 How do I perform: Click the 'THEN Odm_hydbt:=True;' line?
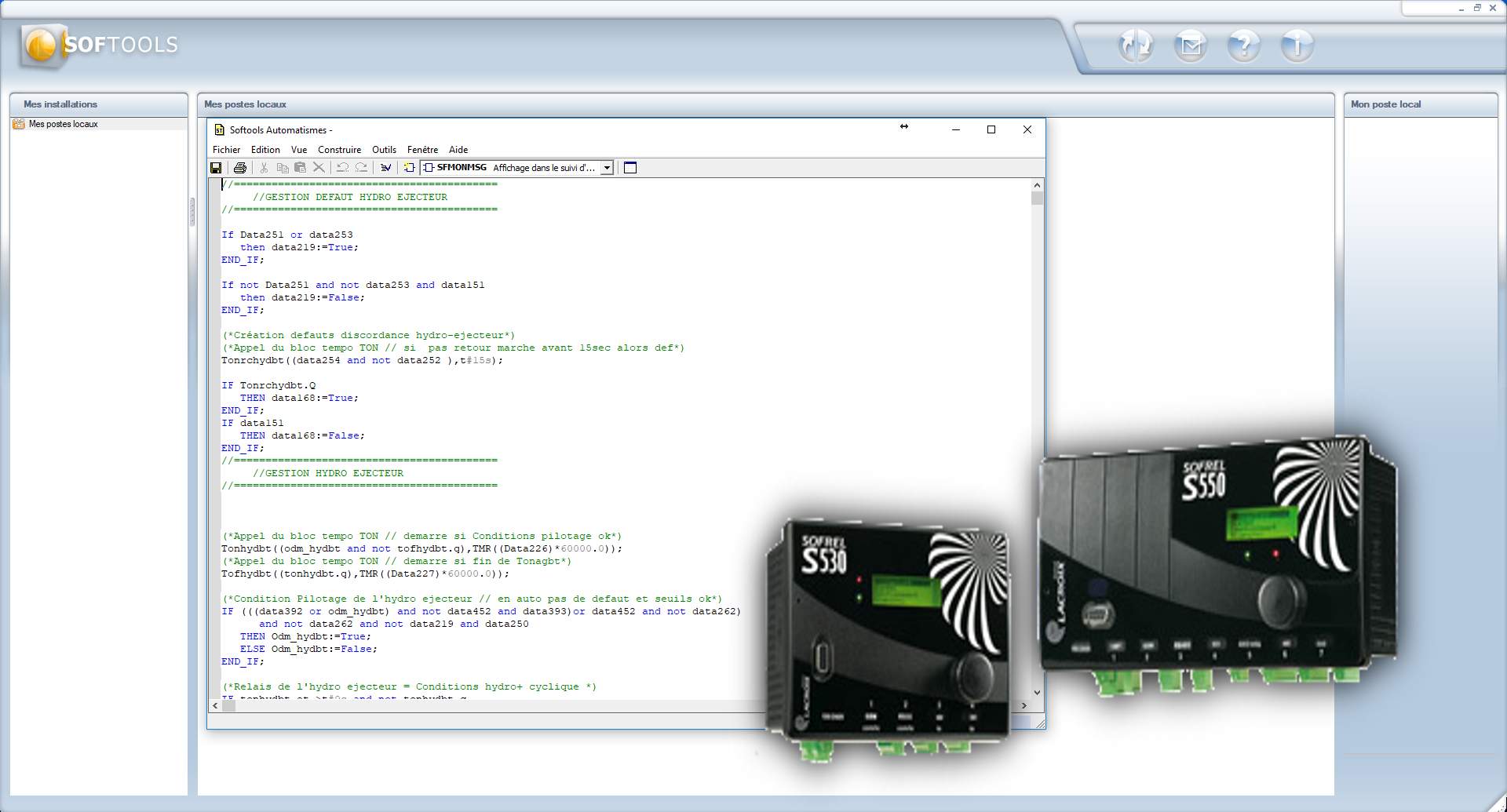coord(306,637)
